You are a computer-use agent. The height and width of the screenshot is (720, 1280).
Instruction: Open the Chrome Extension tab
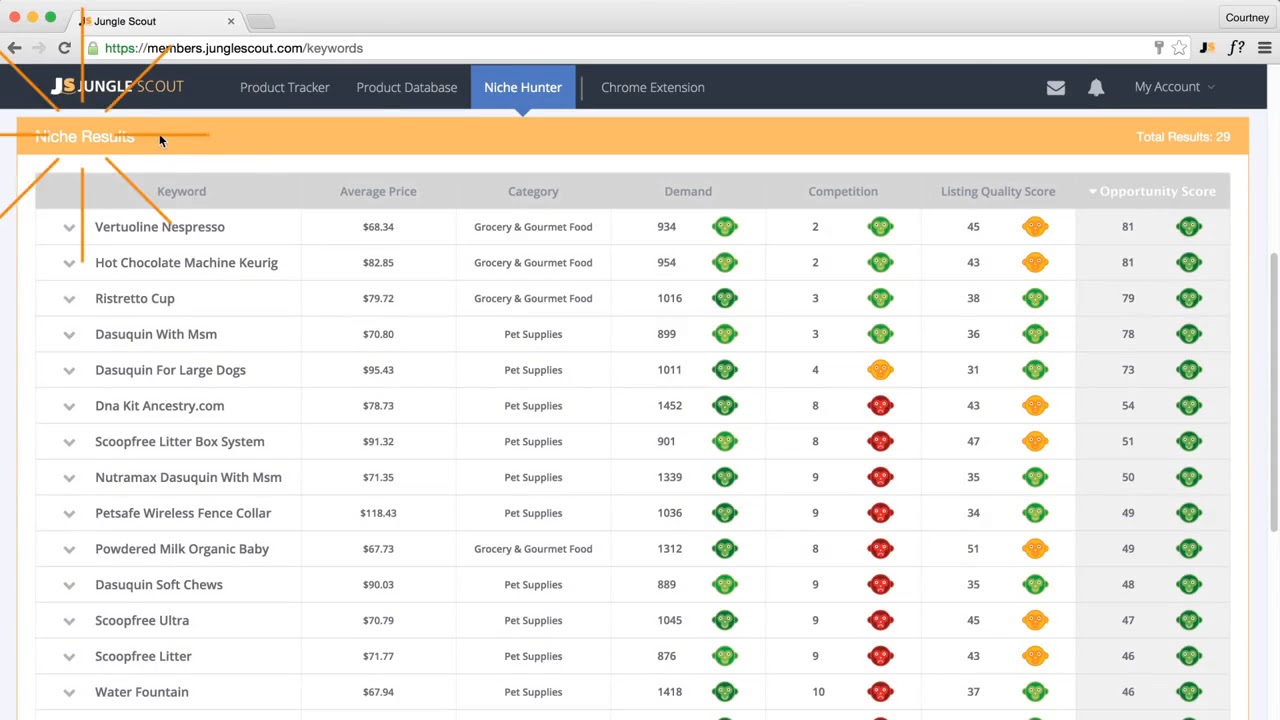[x=653, y=87]
